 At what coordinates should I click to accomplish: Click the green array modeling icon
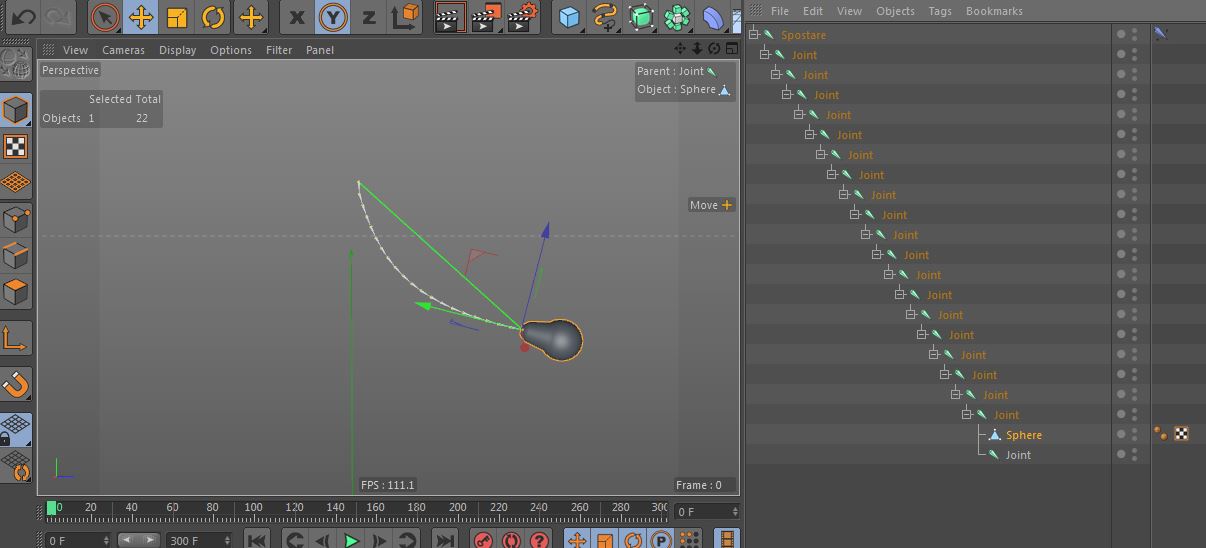click(x=677, y=17)
